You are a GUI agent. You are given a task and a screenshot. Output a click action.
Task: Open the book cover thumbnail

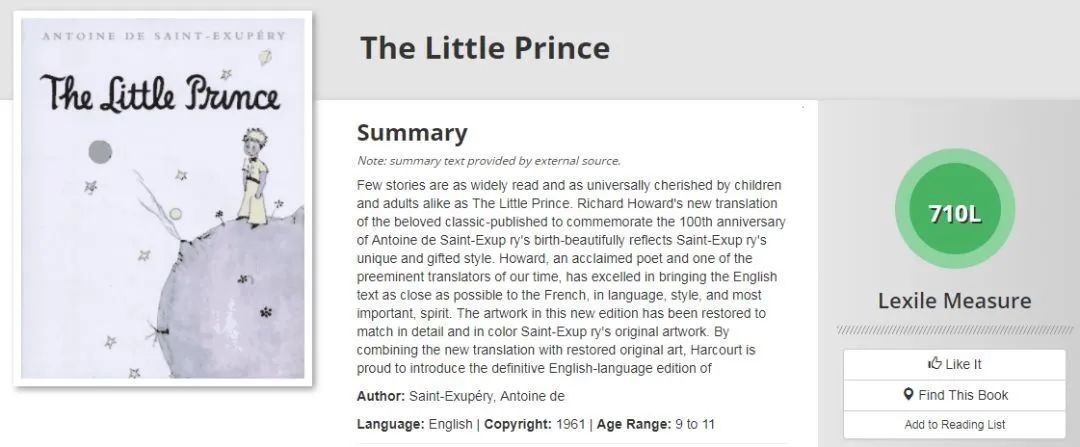click(163, 198)
